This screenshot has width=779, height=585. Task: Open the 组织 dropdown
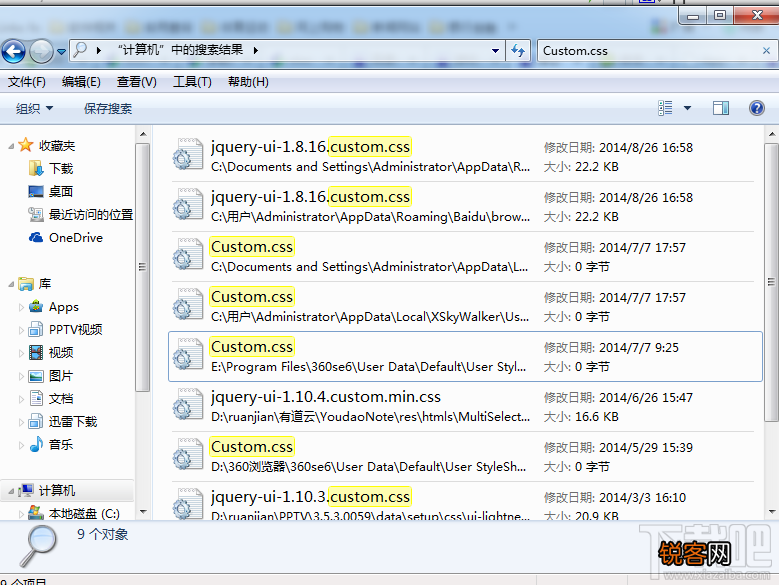[34, 108]
